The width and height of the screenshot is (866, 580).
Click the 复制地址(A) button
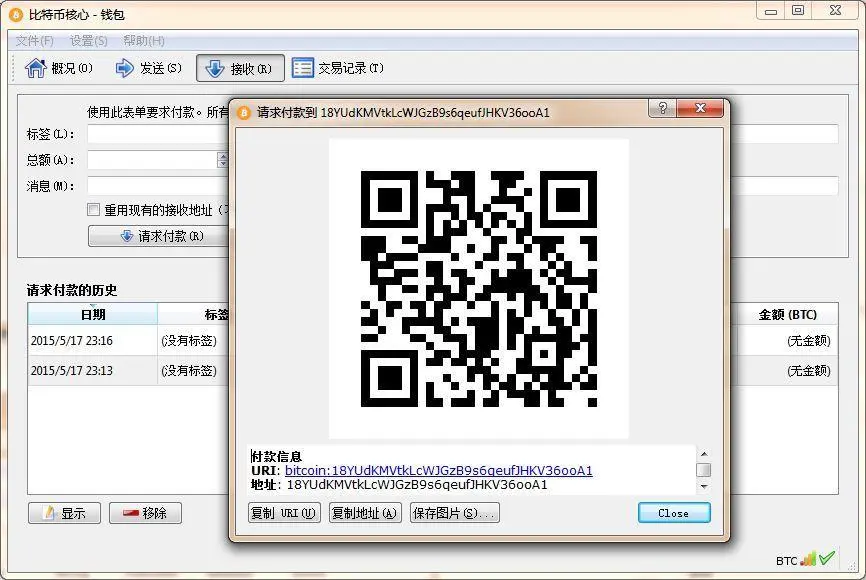coord(365,513)
